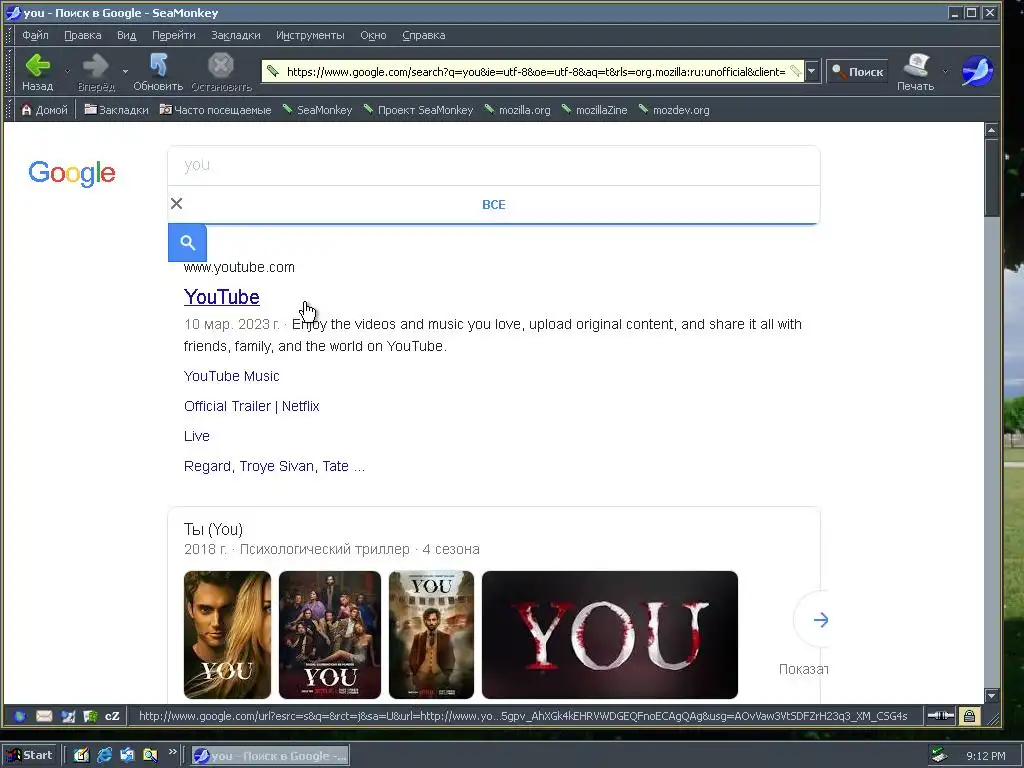Click the first quick launch notepad icon
This screenshot has width=1024, height=768.
tap(82, 756)
